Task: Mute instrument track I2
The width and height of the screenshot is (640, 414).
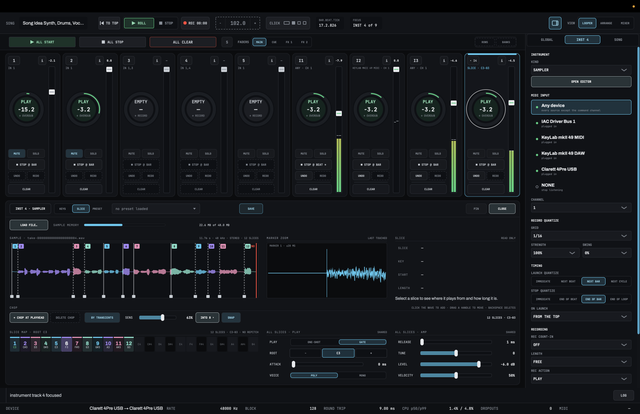Action: (361, 154)
